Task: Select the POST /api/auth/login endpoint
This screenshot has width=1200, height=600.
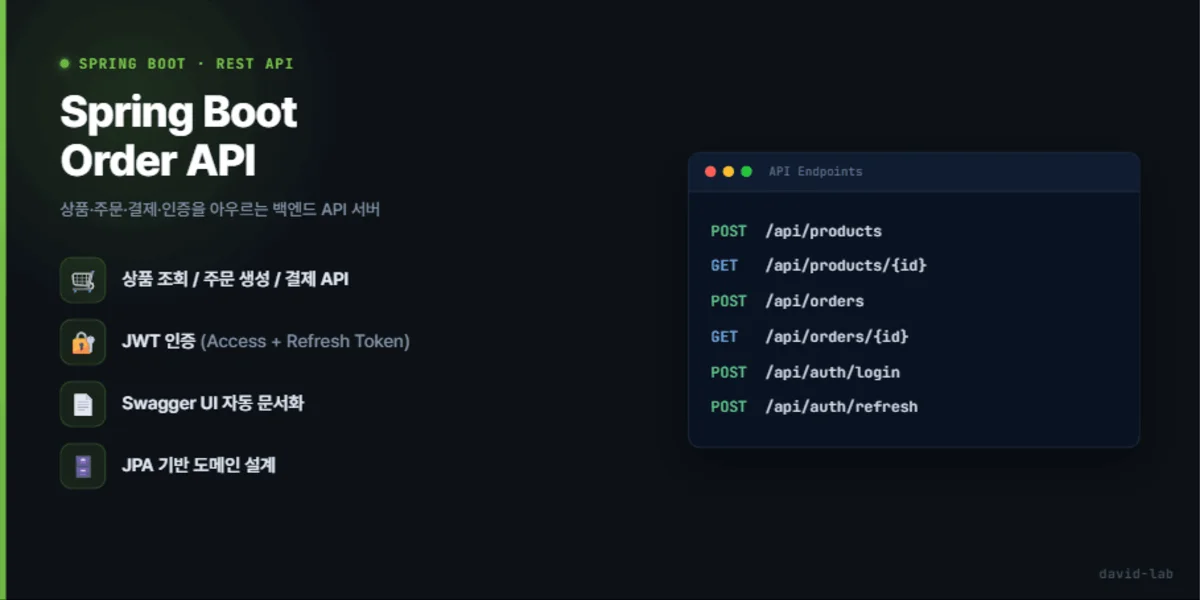Action: point(805,372)
